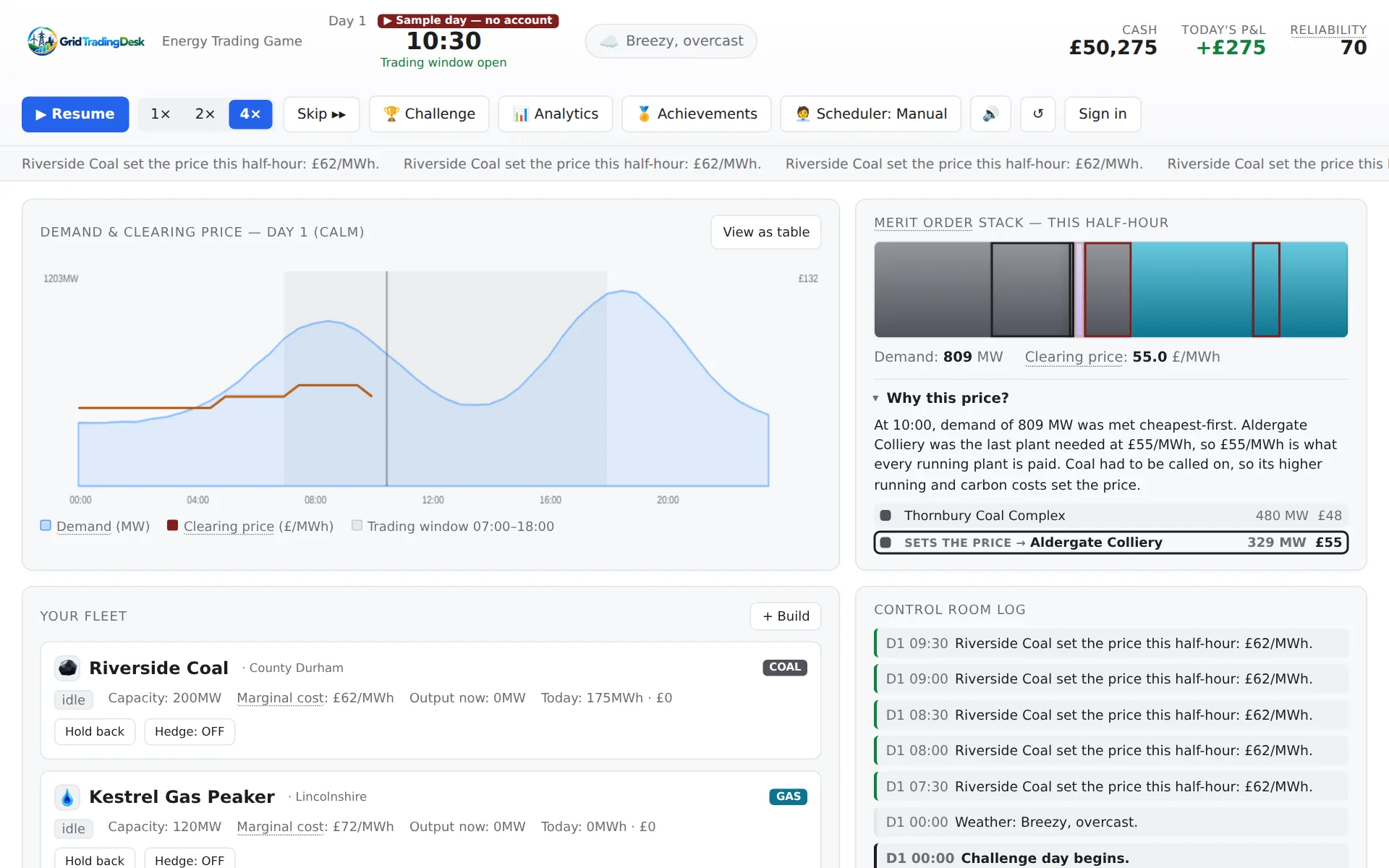Toggle Hedge: OFF for Kestrel Gas Peaker
The width and height of the screenshot is (1389, 868).
[x=190, y=859]
